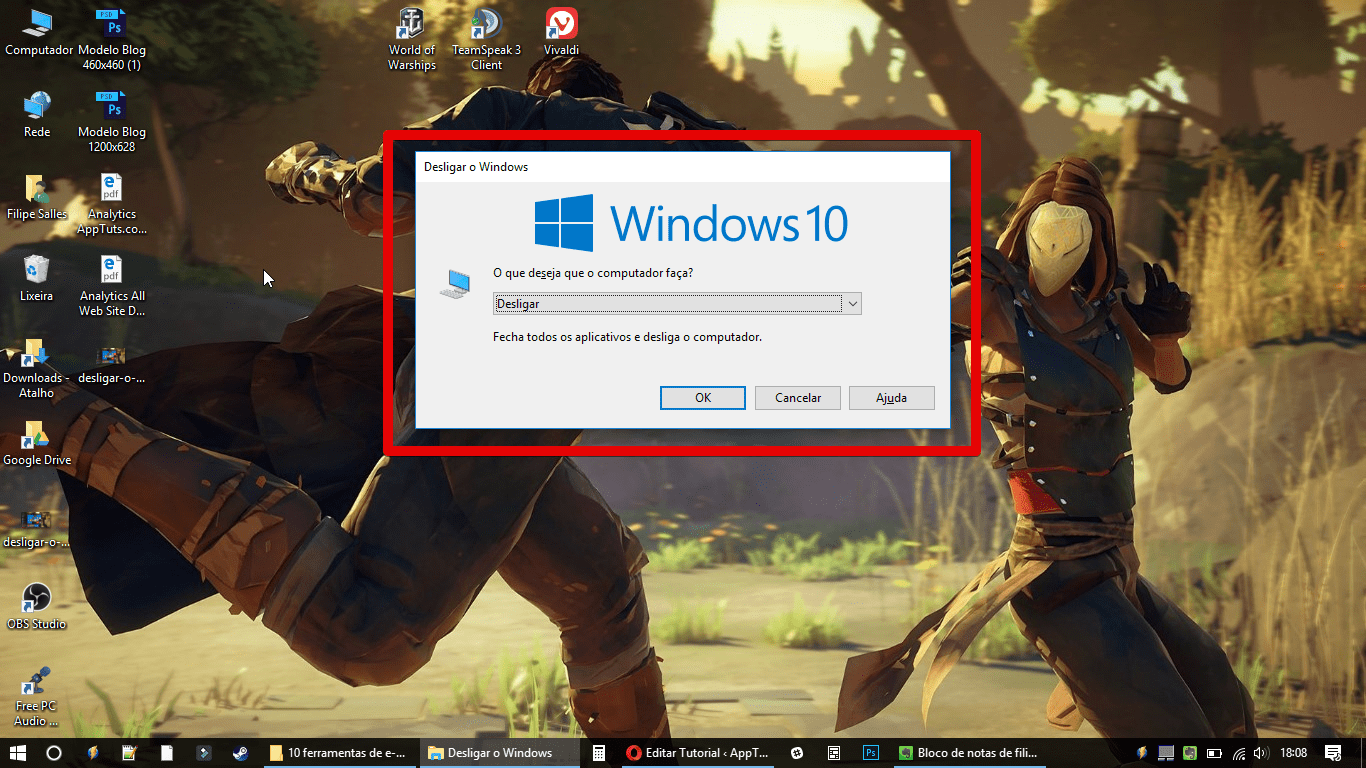The height and width of the screenshot is (768, 1366).
Task: Launch World of Warships from desktop
Action: pos(412,39)
